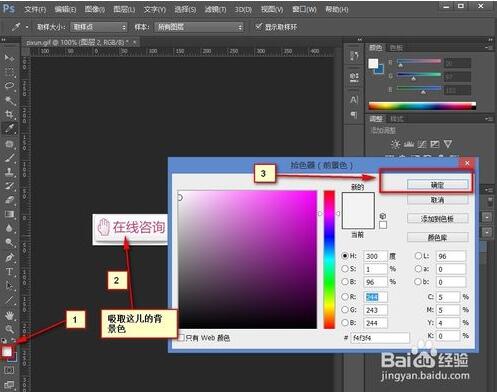Select the Lasso tool
Screen dimensions: 497x392
(9, 86)
